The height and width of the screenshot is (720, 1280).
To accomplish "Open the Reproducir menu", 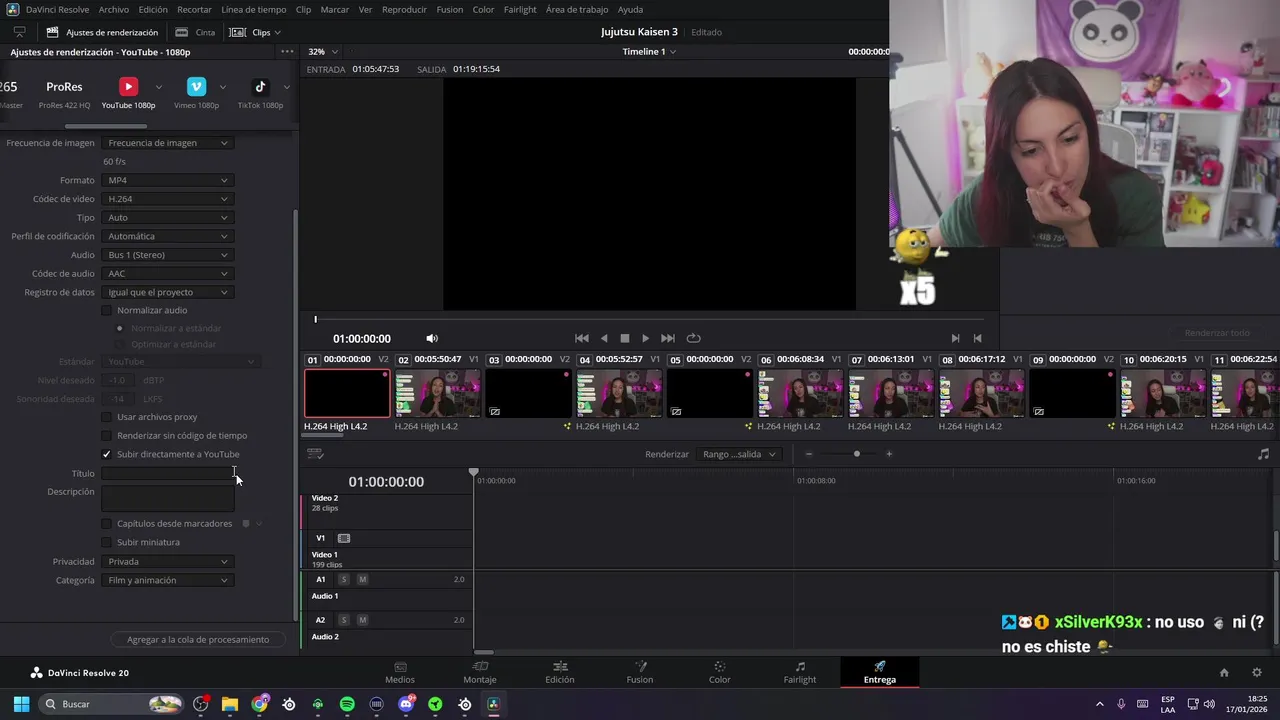I will pos(404,9).
